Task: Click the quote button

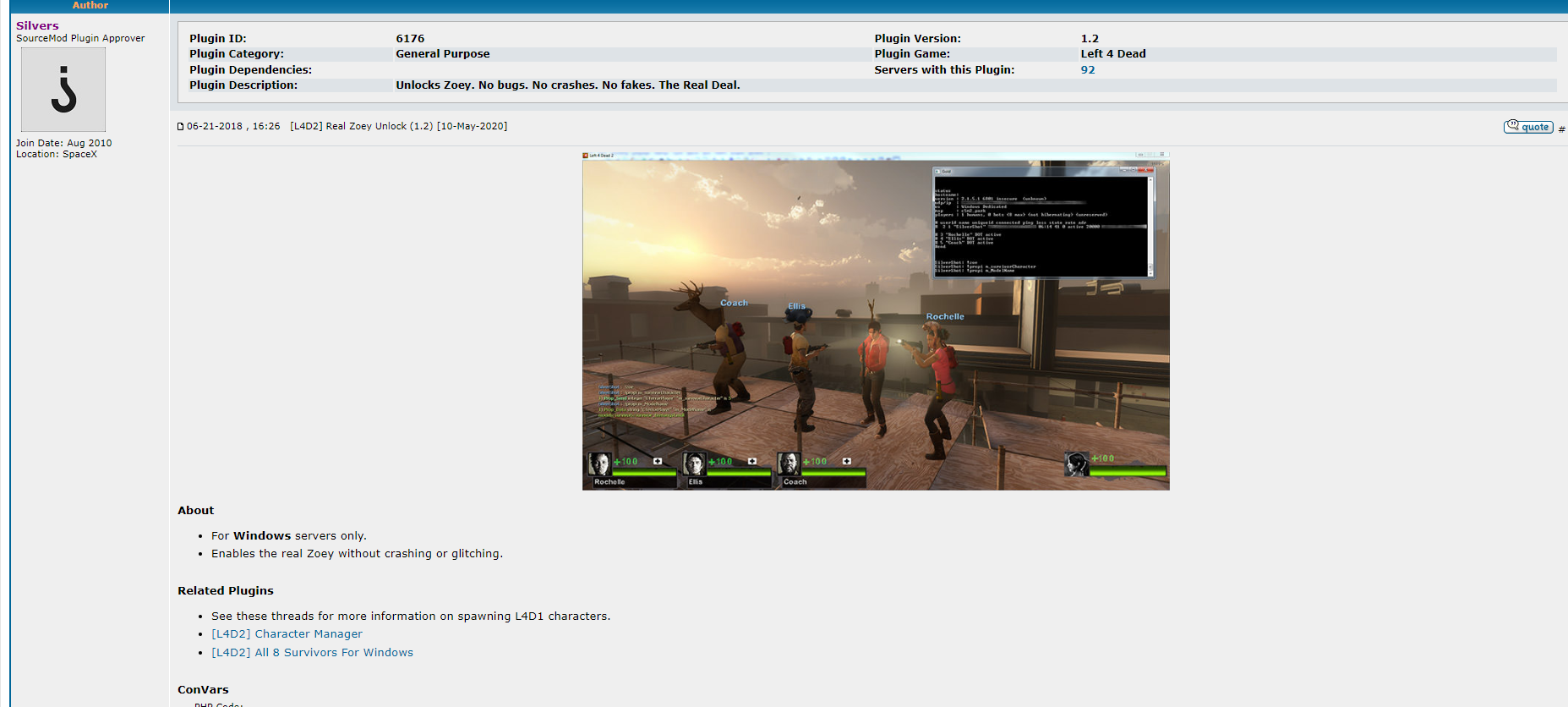Action: coord(1528,127)
